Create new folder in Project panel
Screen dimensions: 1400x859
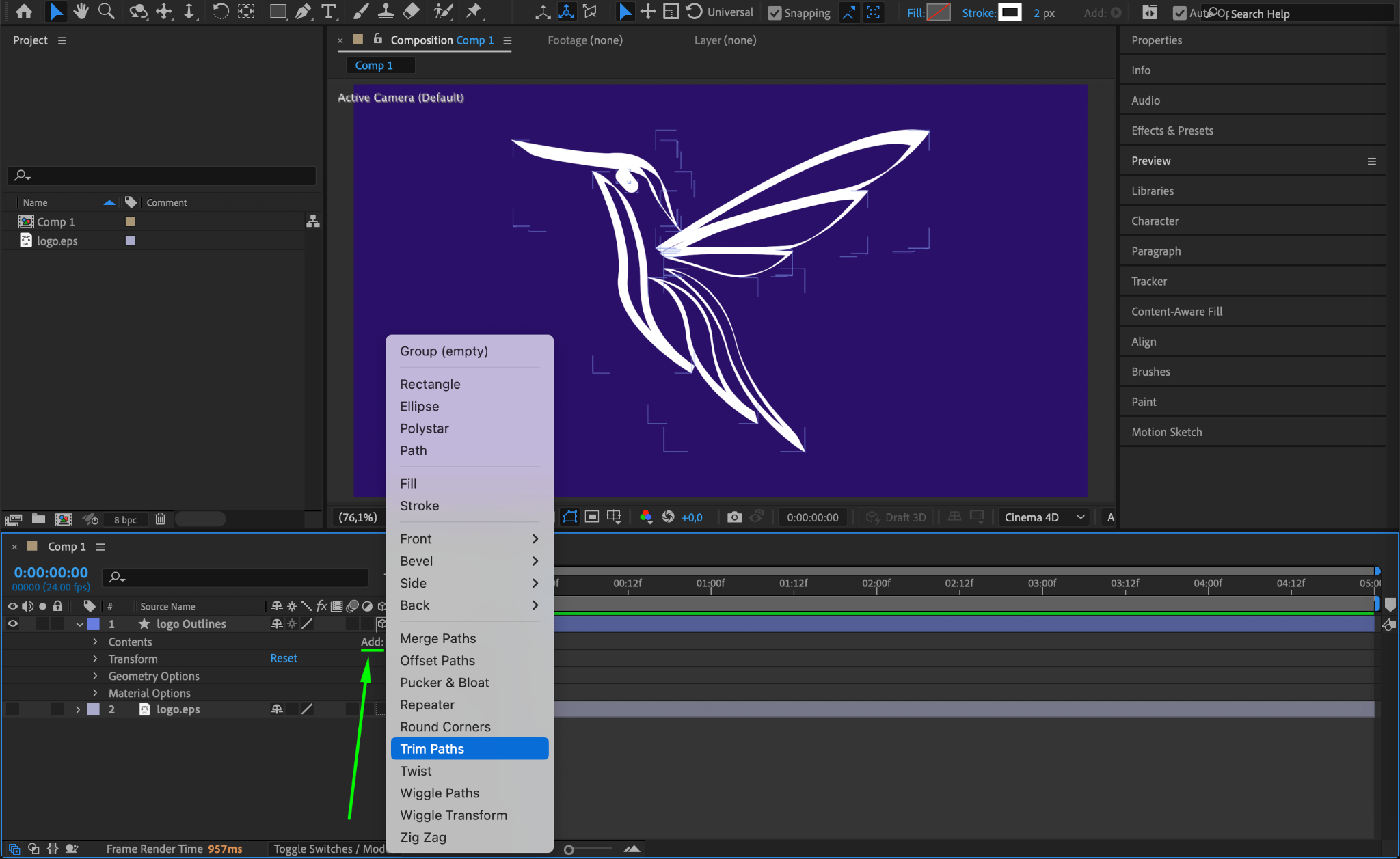click(38, 519)
